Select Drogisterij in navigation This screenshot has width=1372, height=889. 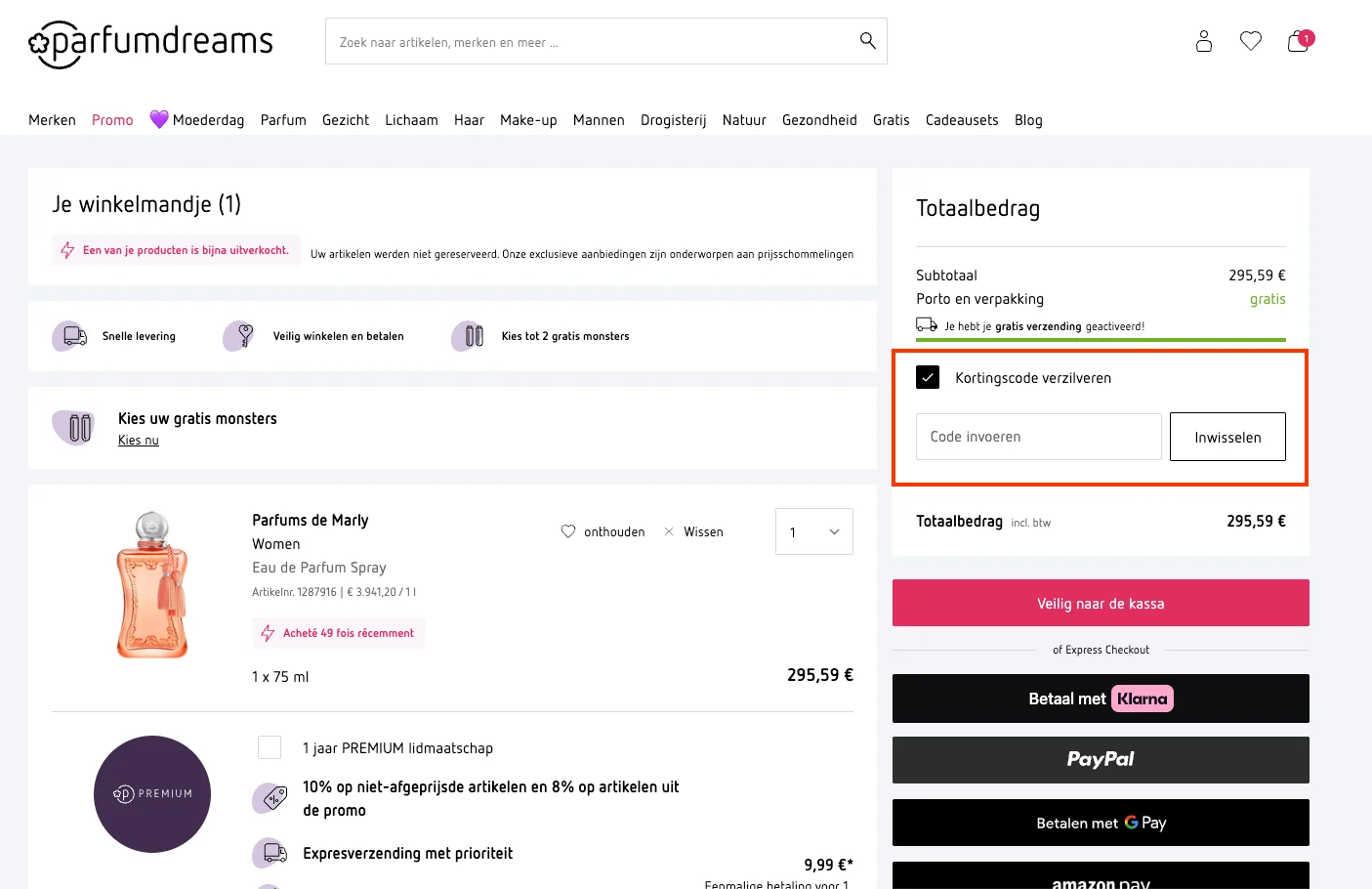pyautogui.click(x=674, y=120)
